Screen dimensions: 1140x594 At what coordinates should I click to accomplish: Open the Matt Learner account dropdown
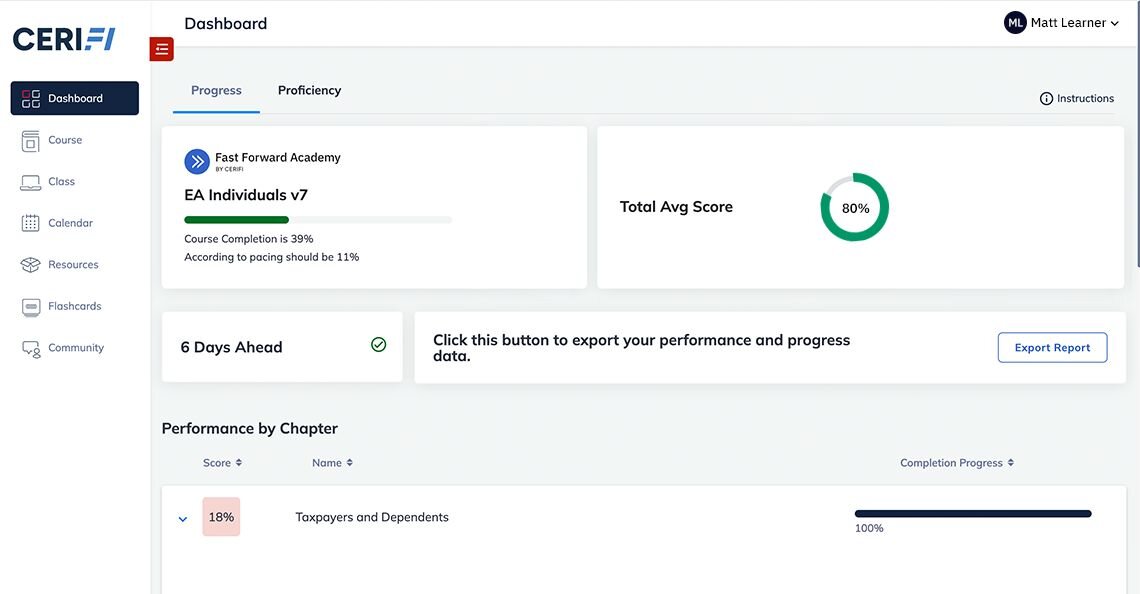tap(1061, 23)
